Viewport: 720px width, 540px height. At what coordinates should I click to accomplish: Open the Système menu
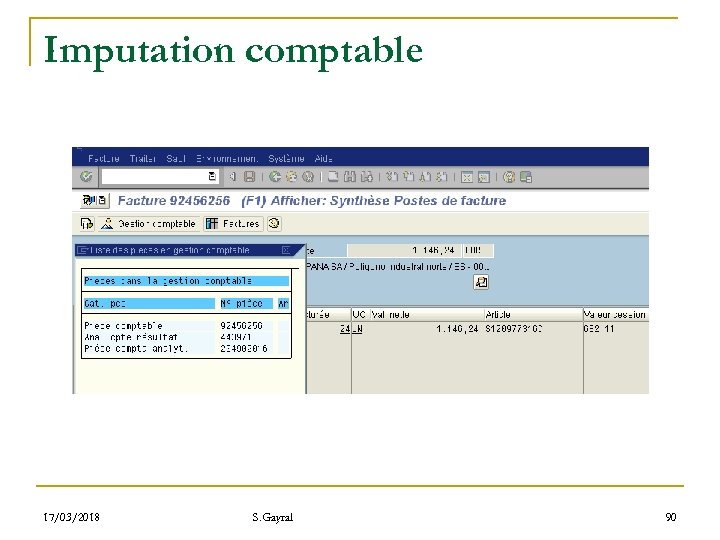point(286,158)
